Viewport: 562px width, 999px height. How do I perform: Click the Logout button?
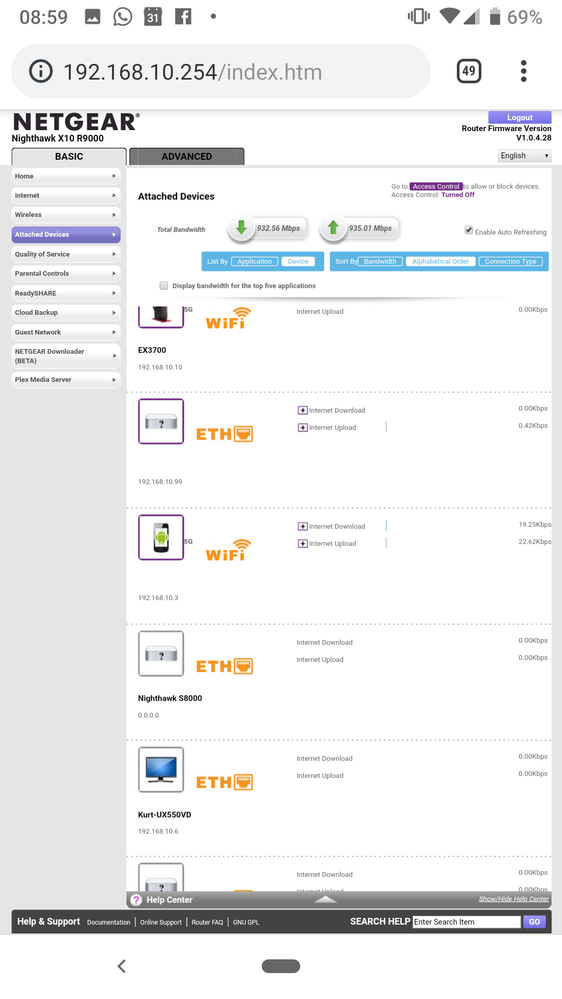pos(519,117)
